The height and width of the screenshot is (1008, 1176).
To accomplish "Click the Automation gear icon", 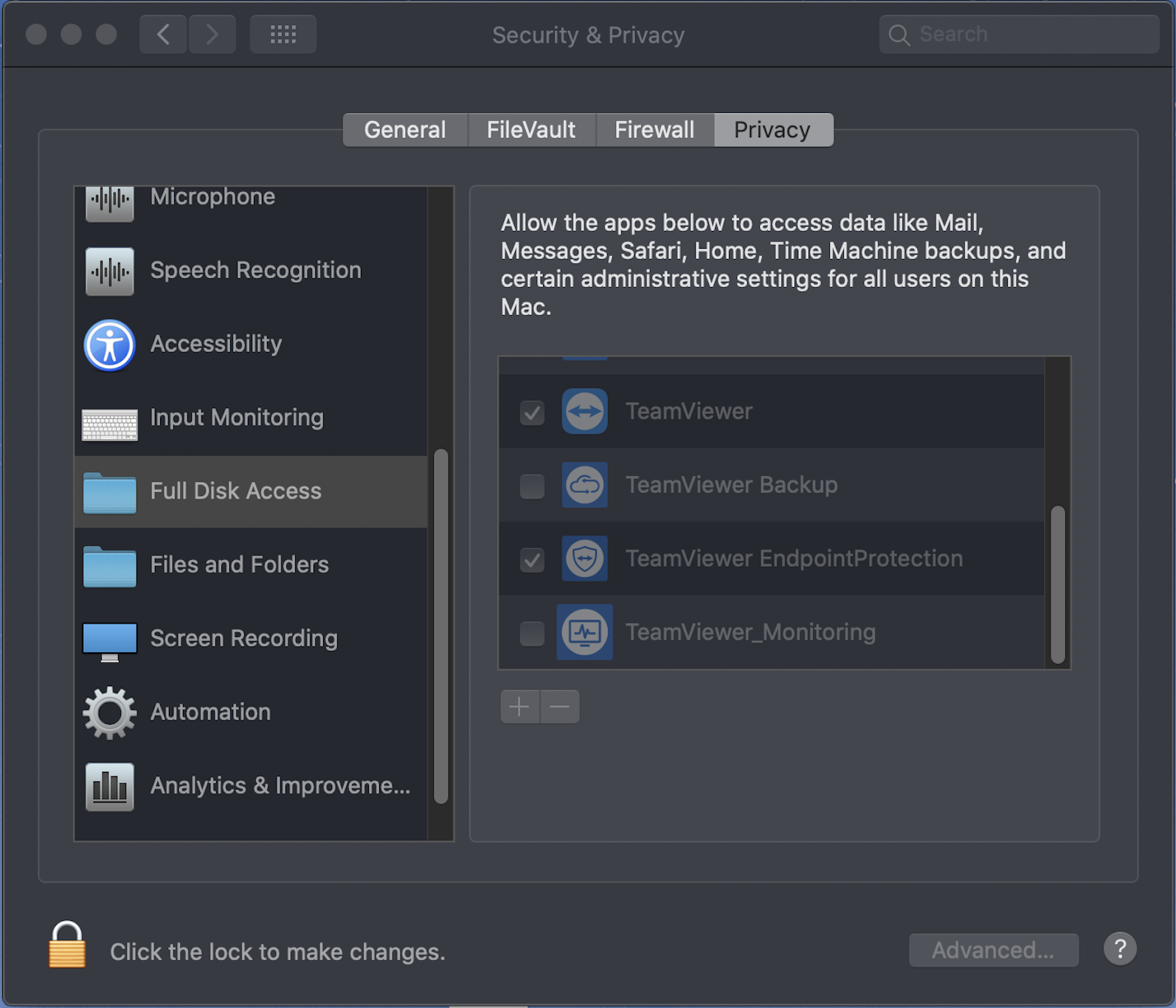I will (109, 713).
